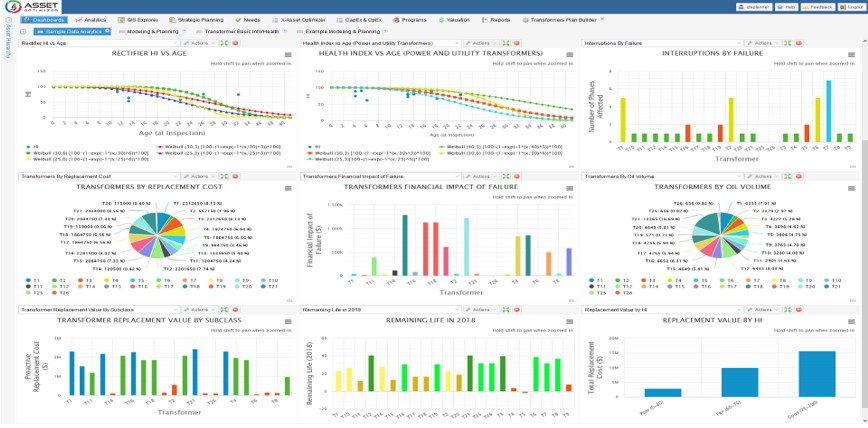
Task: Open chart menu for Interruptions By Failure
Action: pos(852,53)
